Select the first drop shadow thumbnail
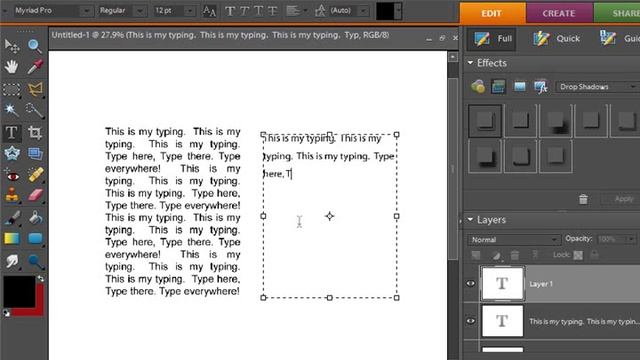This screenshot has height=360, width=640. [x=485, y=120]
